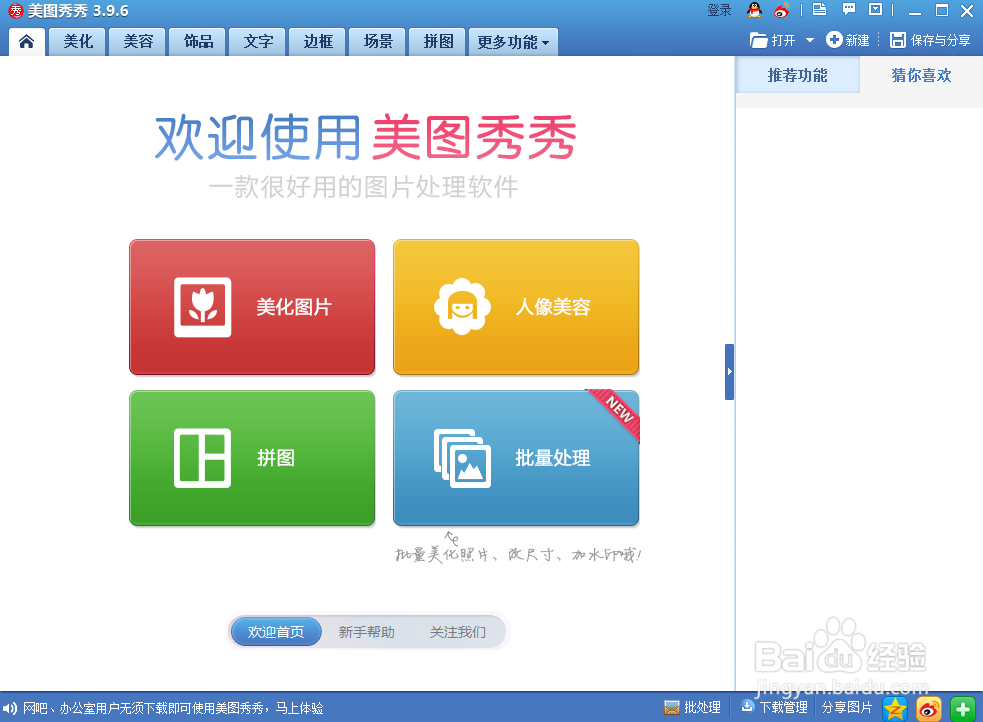Open the feedback chat bubble icon

(x=849, y=9)
